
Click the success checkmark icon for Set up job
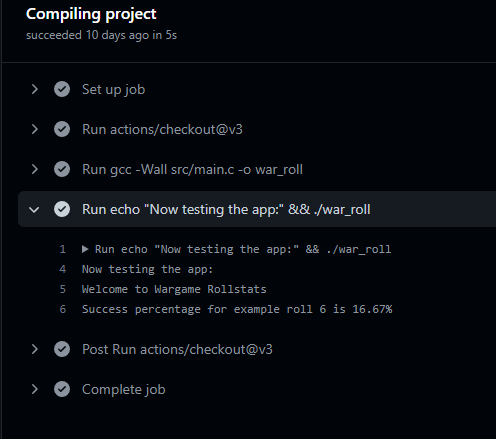coord(62,89)
